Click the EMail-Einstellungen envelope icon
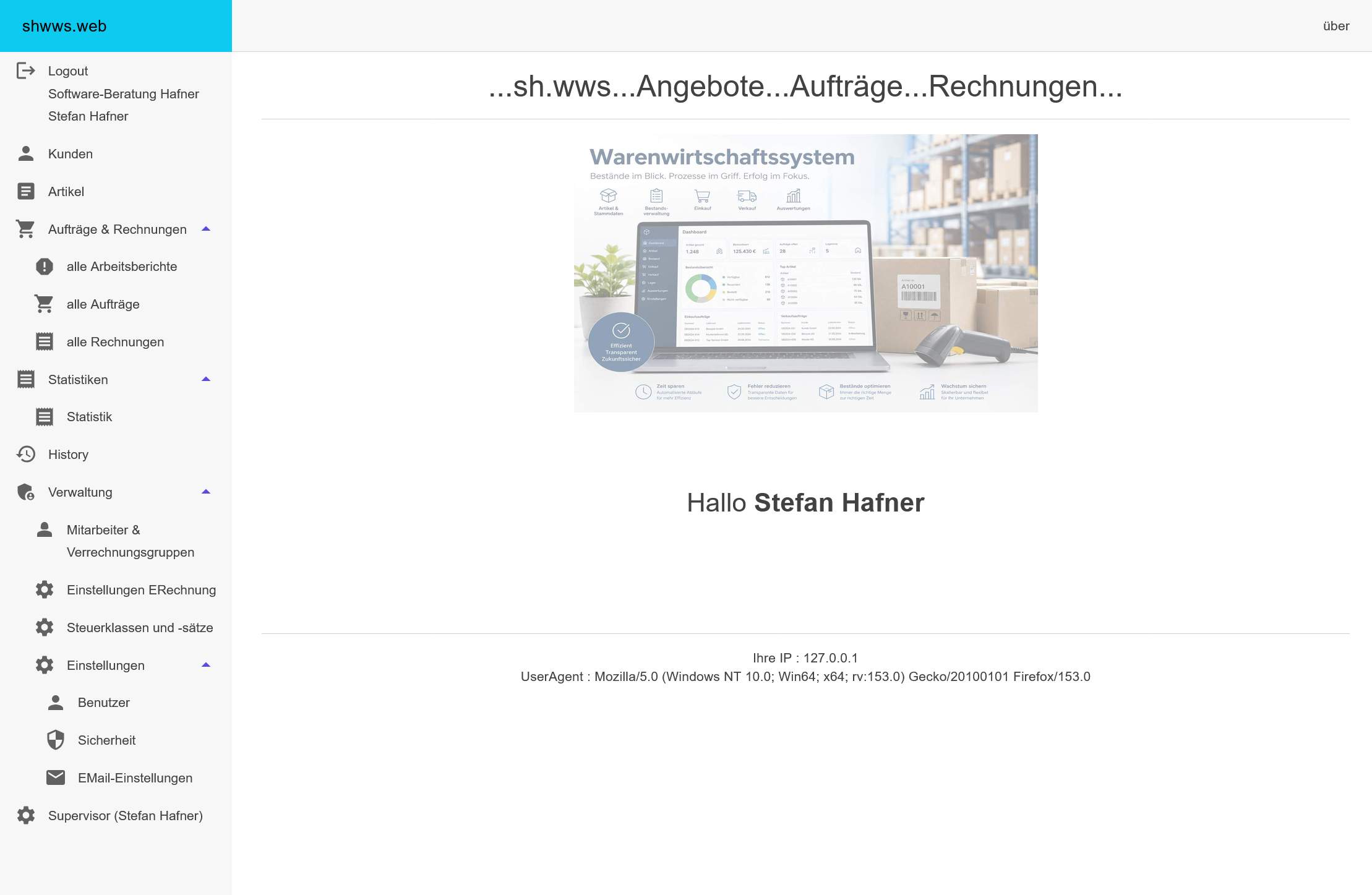 click(56, 777)
